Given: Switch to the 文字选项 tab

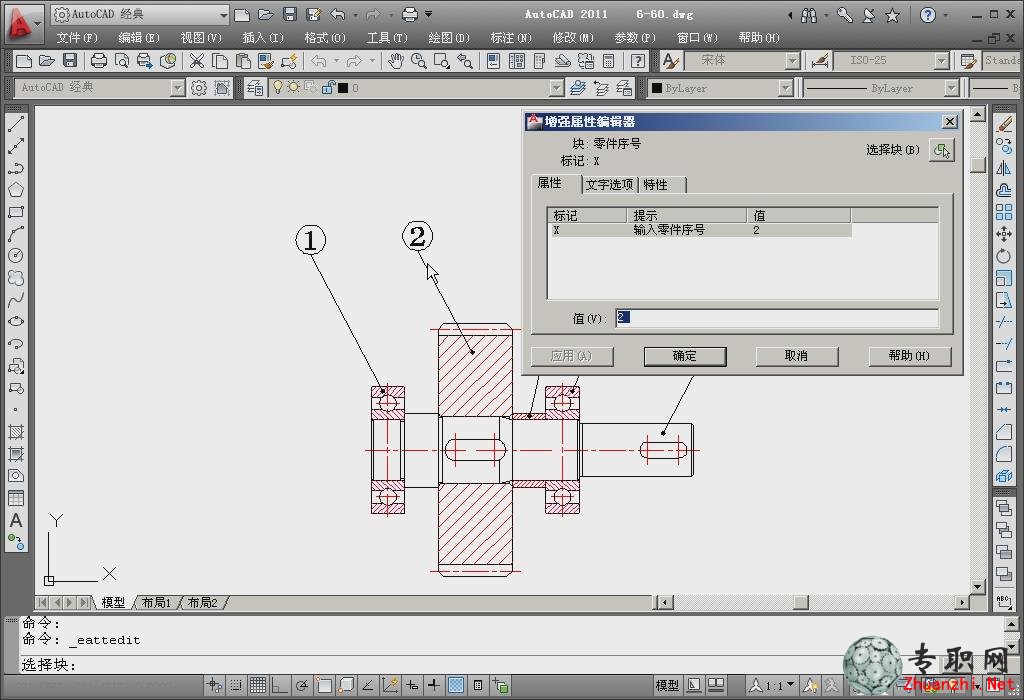Looking at the screenshot, I should point(609,185).
